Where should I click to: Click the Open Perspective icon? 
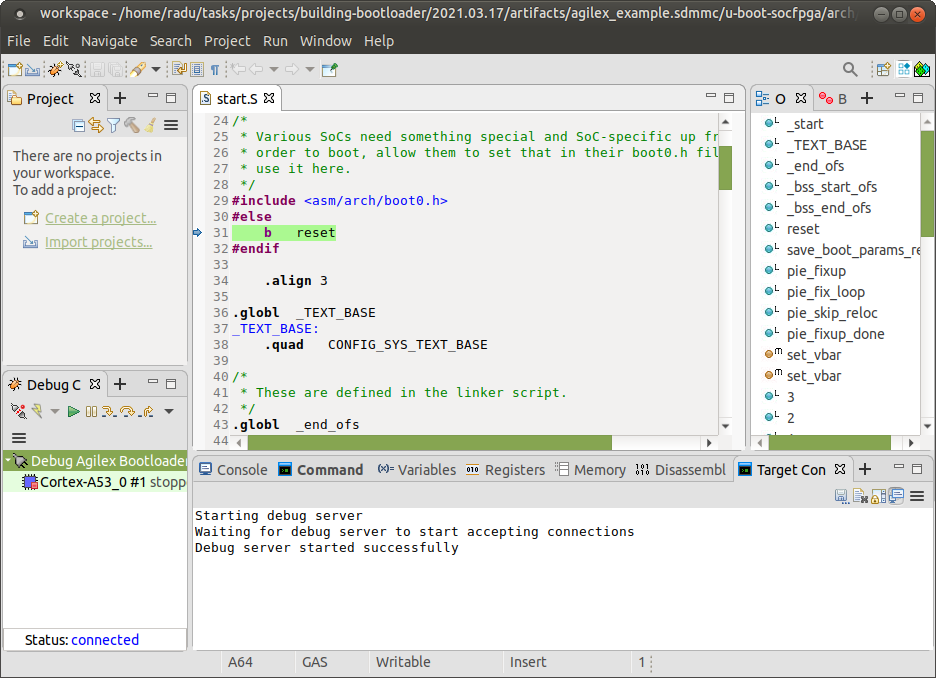[883, 69]
